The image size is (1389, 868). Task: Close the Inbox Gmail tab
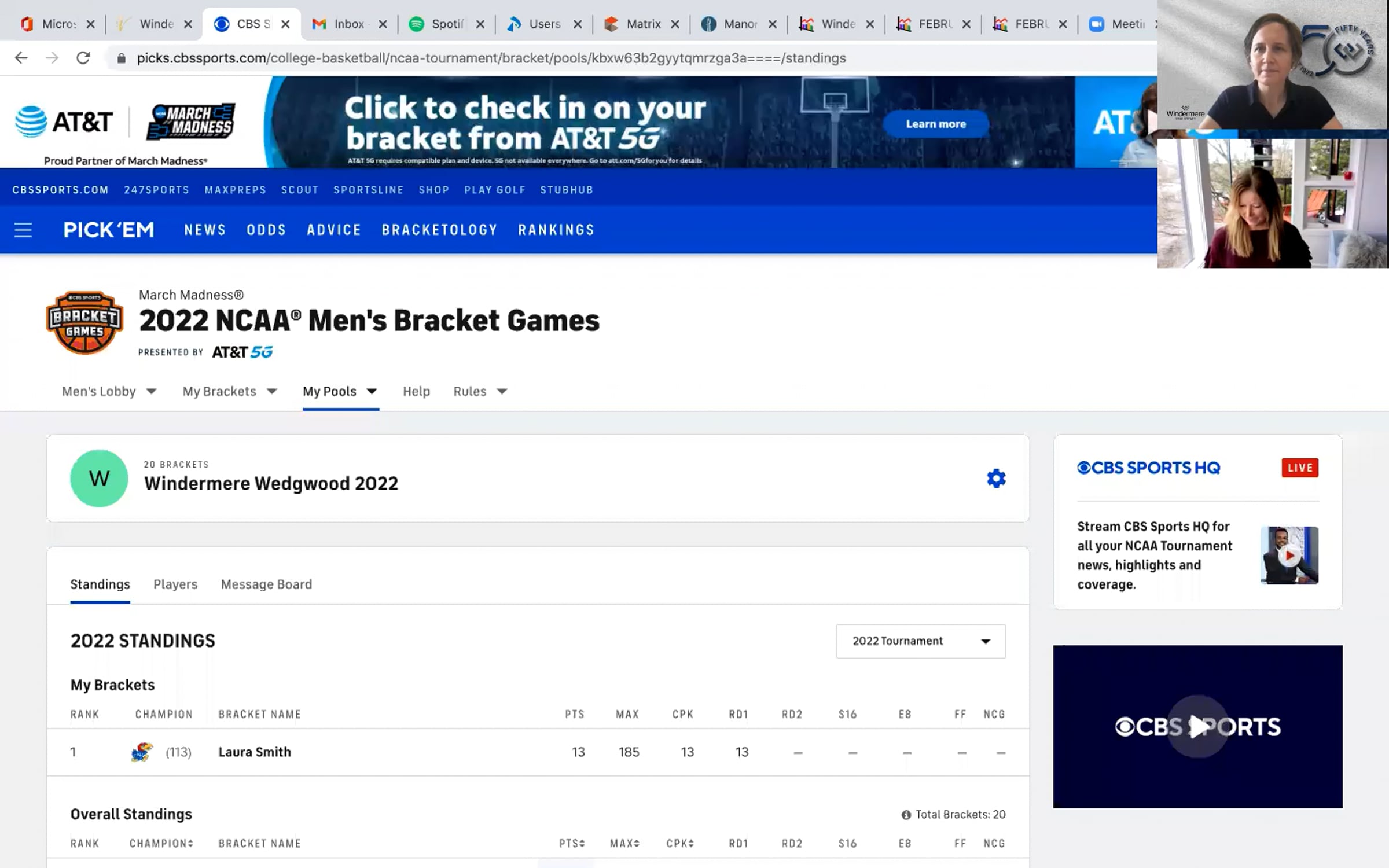pyautogui.click(x=383, y=24)
